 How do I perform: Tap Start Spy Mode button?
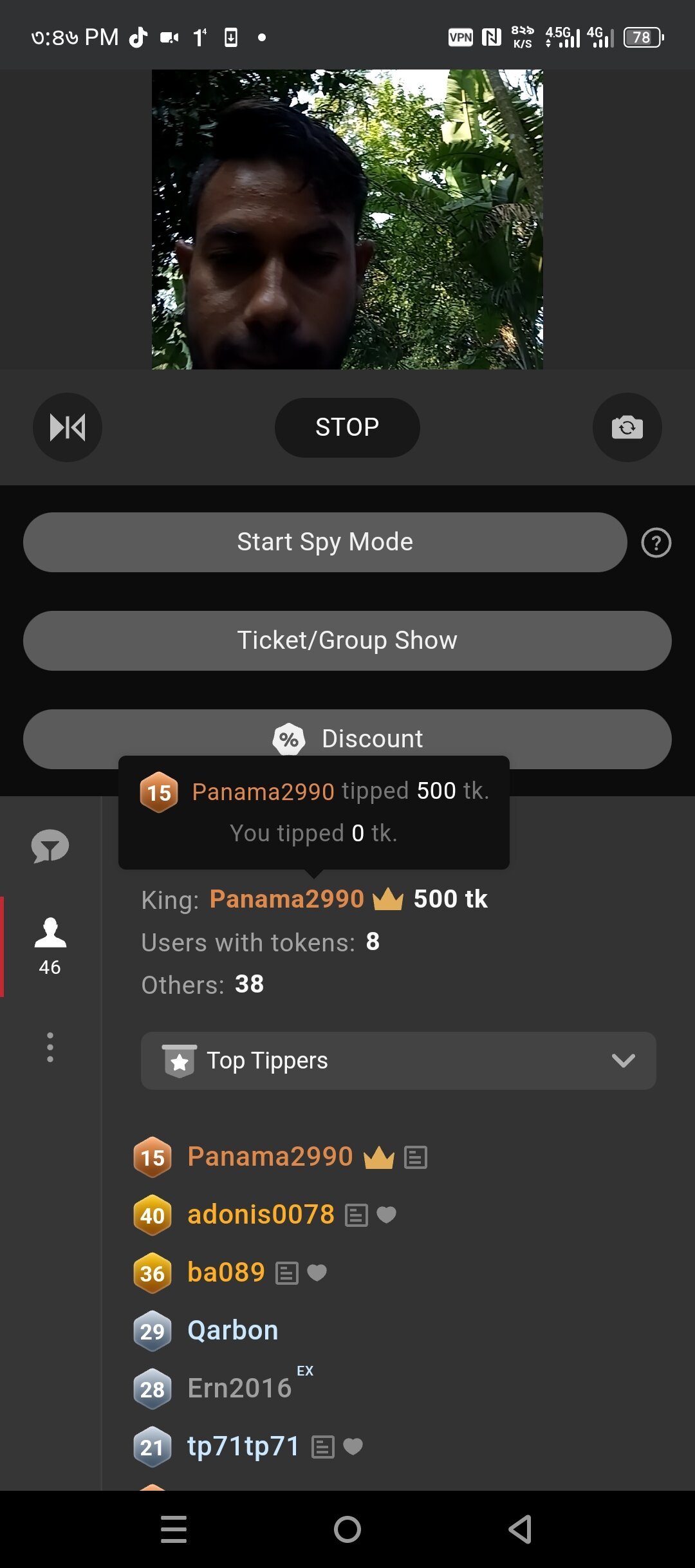point(325,543)
